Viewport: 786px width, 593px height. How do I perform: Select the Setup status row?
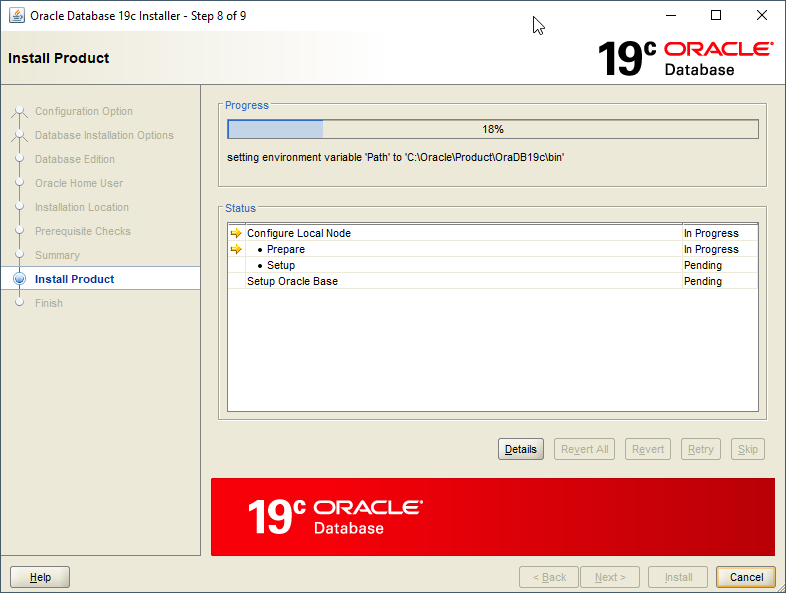[493, 265]
